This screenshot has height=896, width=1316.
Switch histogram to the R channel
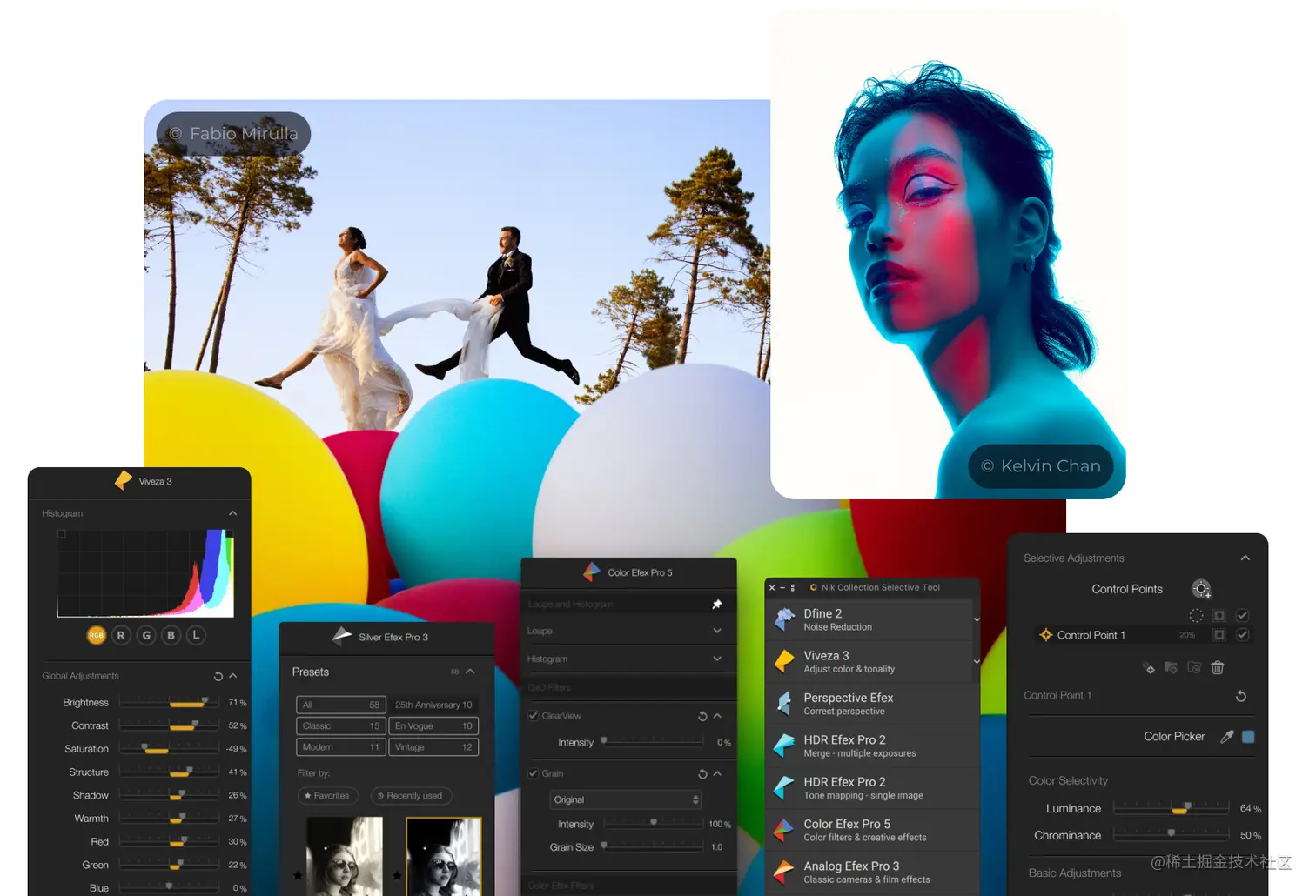tap(121, 635)
